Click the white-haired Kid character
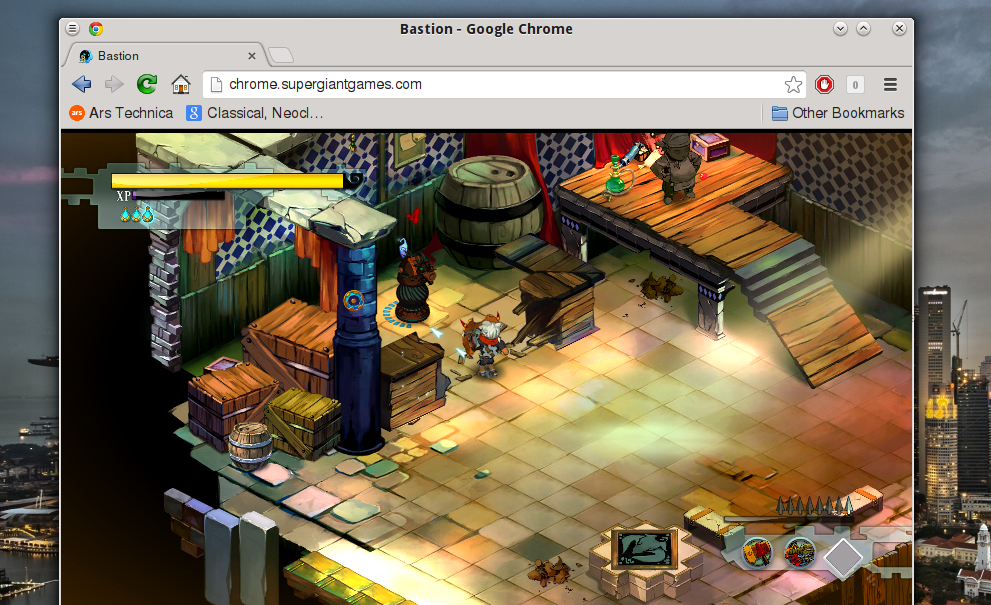The width and height of the screenshot is (991, 605). (x=487, y=345)
